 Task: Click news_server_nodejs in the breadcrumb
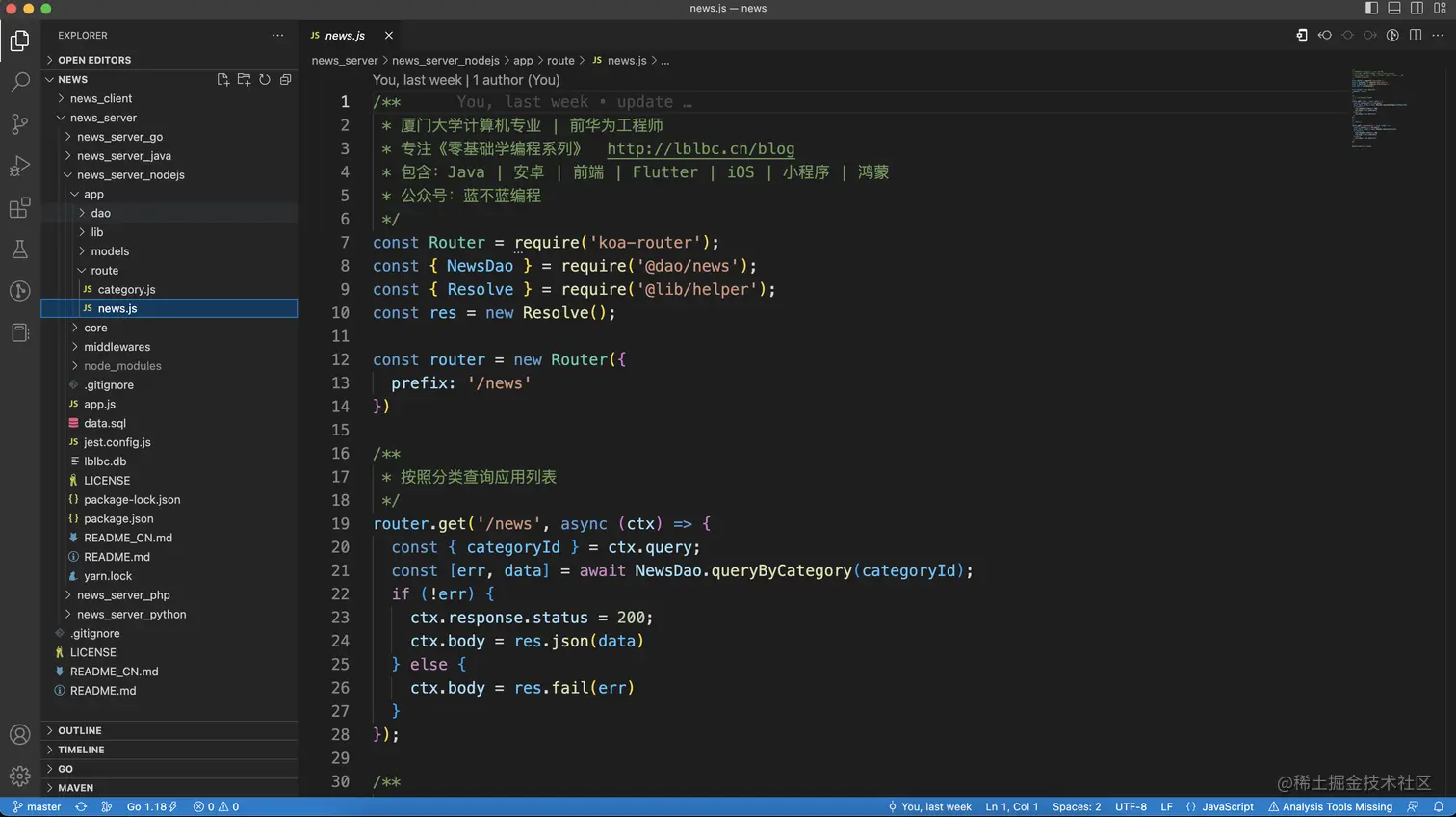click(x=446, y=60)
